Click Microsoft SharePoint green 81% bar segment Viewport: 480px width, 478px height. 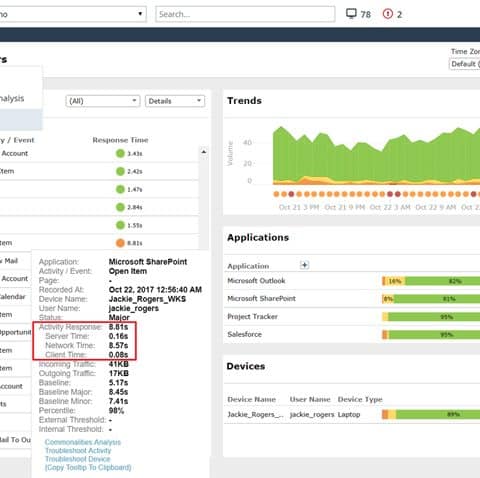point(437,299)
